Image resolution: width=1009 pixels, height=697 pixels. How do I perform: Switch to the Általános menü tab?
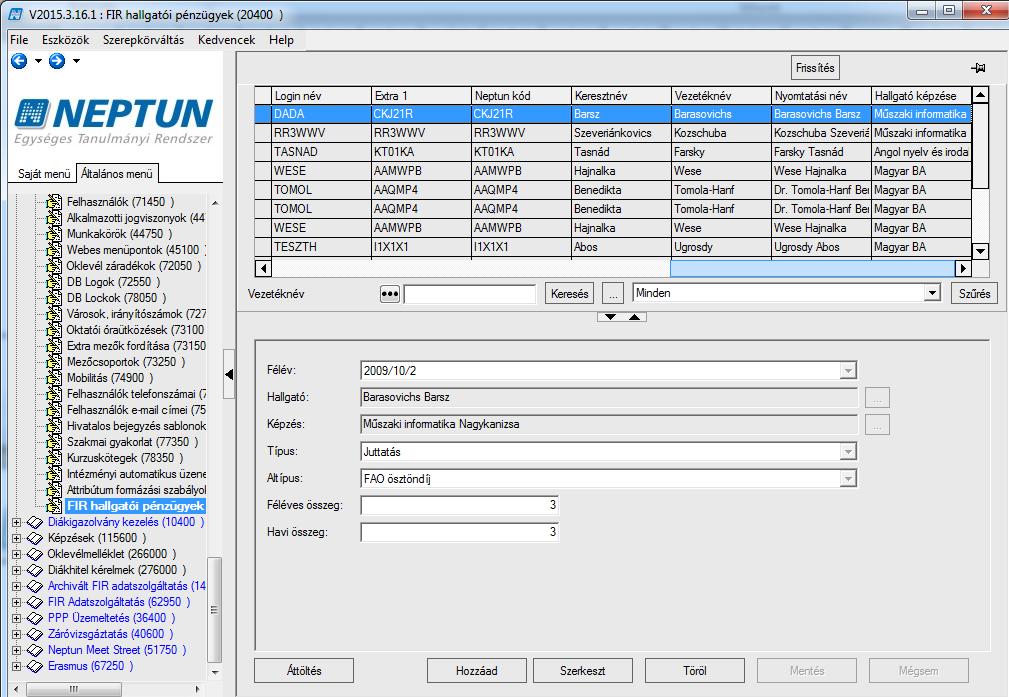[117, 174]
